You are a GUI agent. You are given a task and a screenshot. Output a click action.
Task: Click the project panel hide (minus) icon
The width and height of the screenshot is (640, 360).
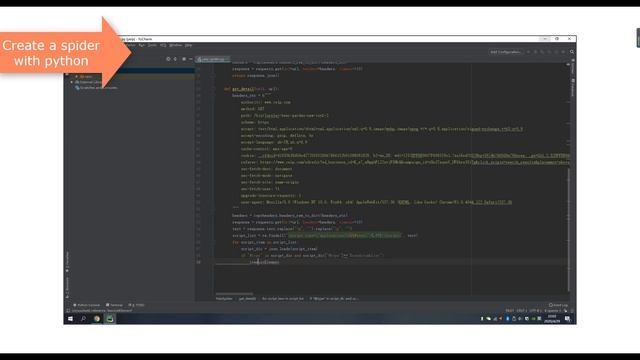click(191, 59)
